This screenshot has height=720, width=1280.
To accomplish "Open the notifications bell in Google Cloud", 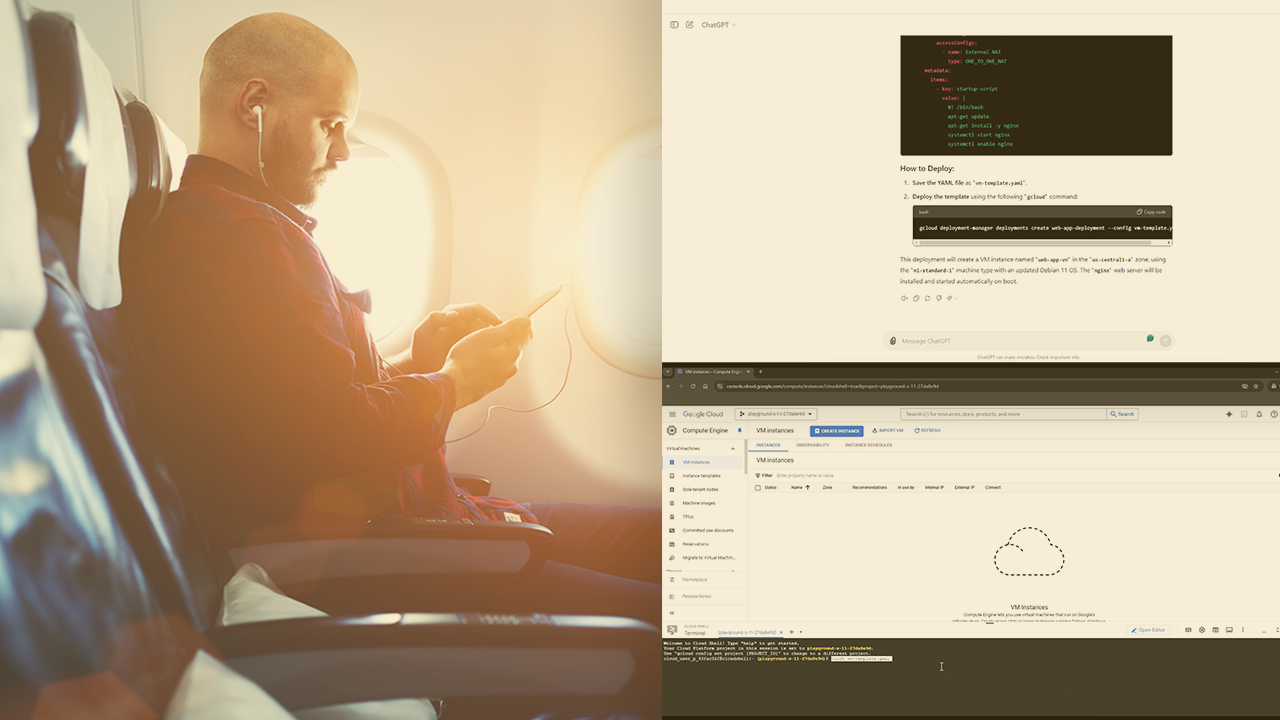I will point(1259,414).
